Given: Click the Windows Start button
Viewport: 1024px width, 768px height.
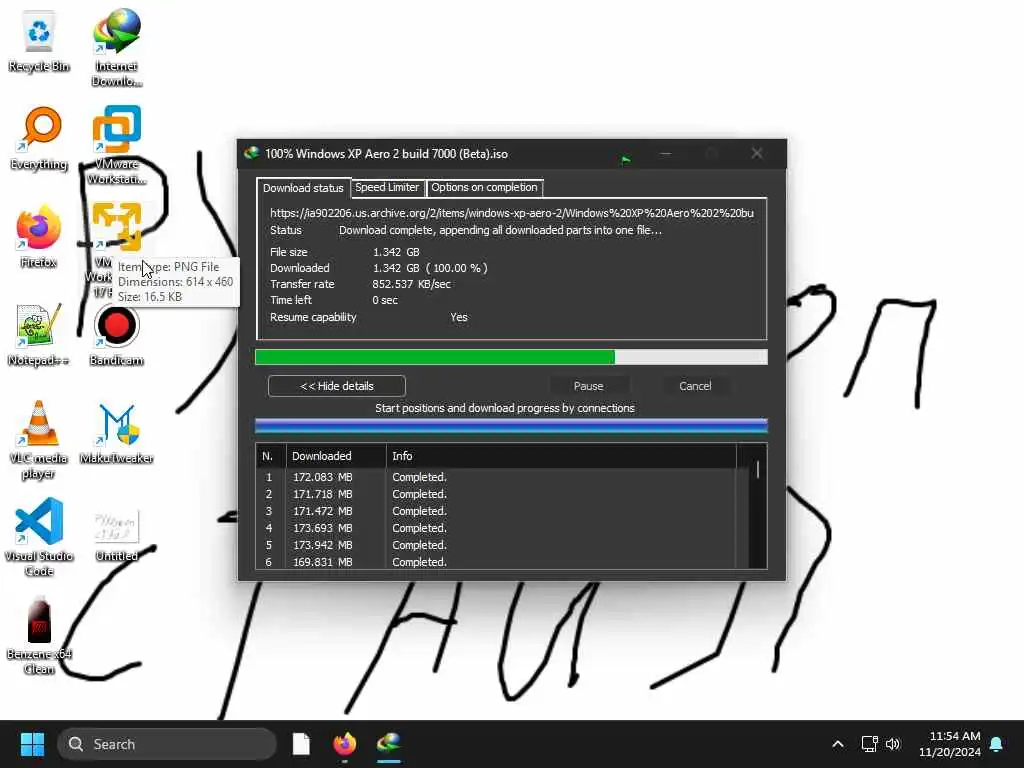Looking at the screenshot, I should click(x=32, y=744).
